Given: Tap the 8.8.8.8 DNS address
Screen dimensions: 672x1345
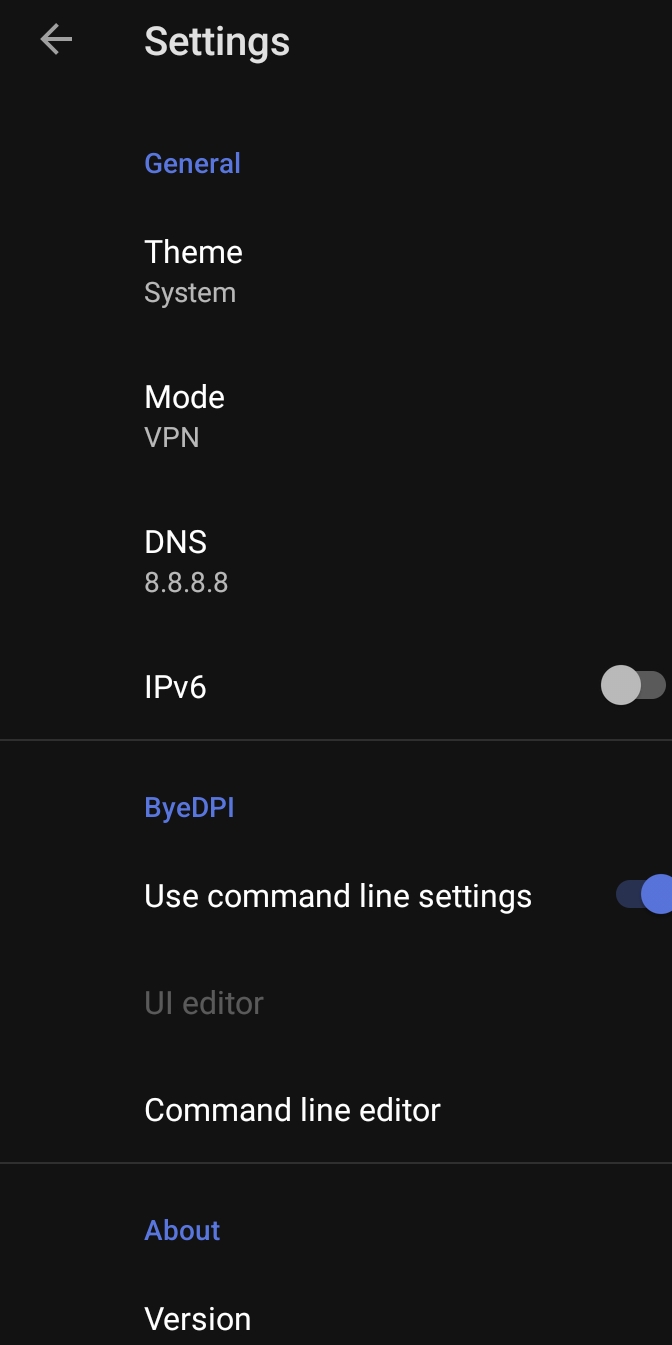Looking at the screenshot, I should [x=186, y=583].
